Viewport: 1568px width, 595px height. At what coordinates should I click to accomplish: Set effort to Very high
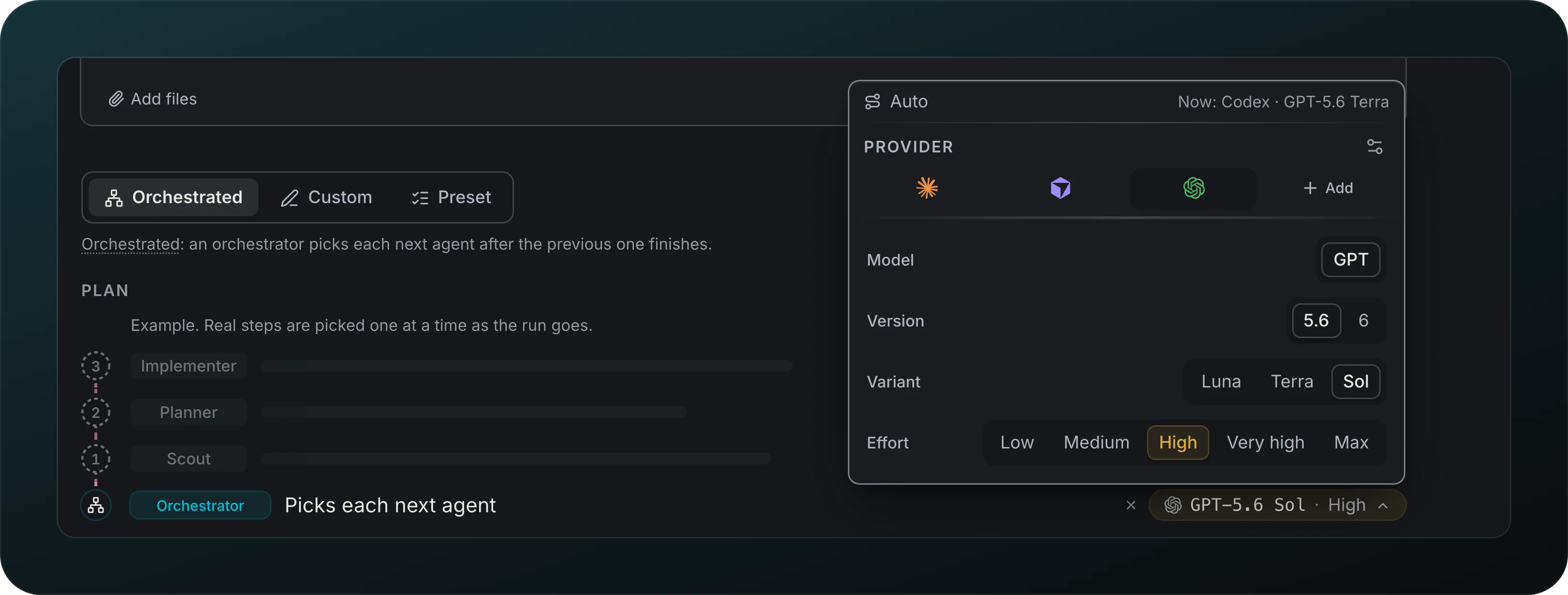[1266, 442]
